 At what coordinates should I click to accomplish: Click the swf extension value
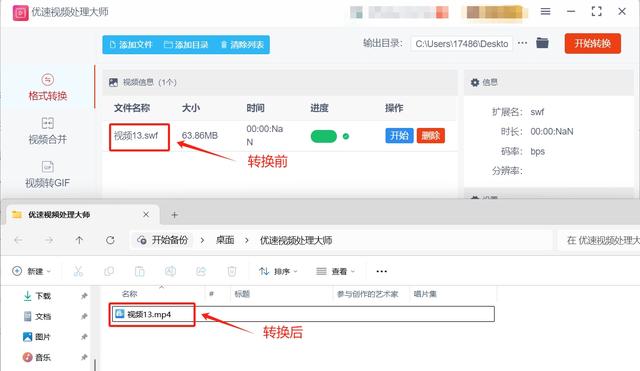537,112
